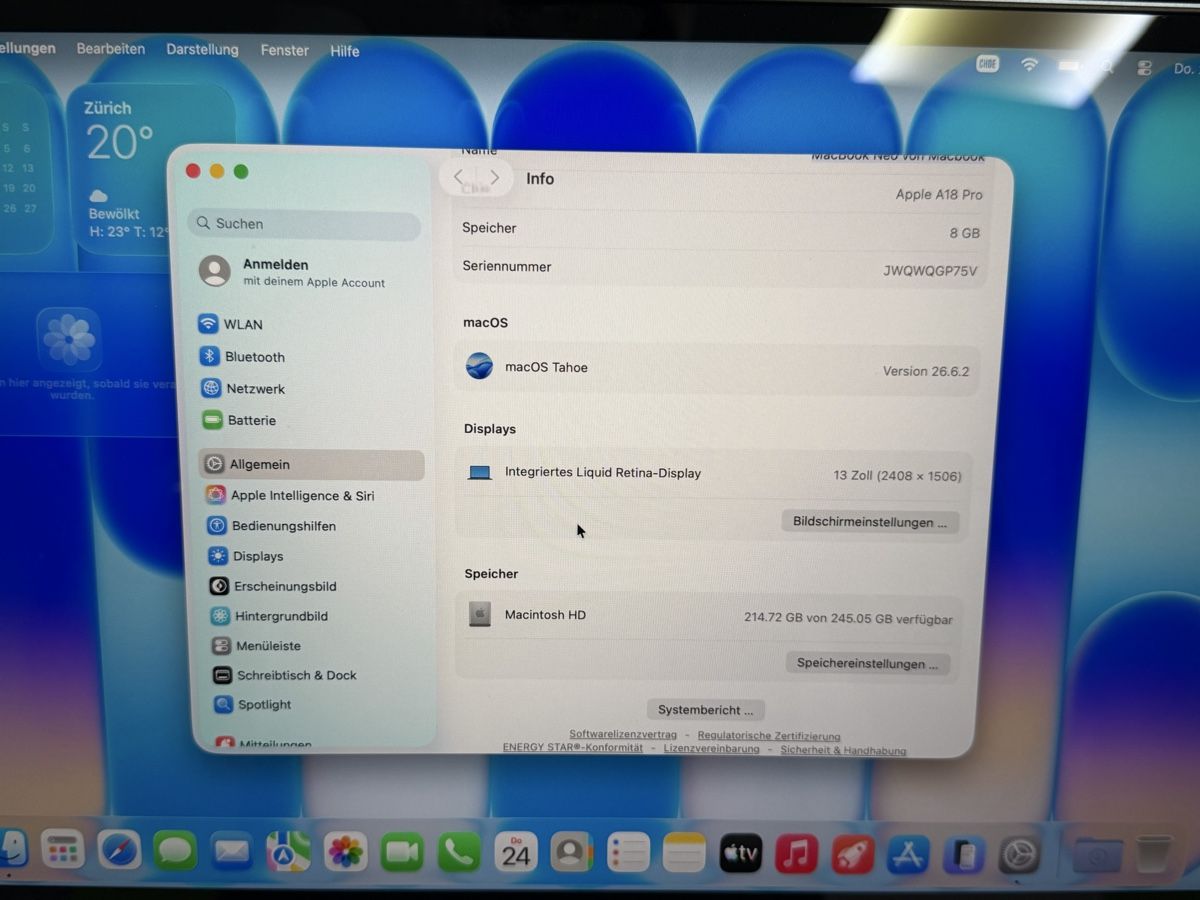Open Apple TV from the Dock
This screenshot has width=1200, height=900.
(x=741, y=854)
